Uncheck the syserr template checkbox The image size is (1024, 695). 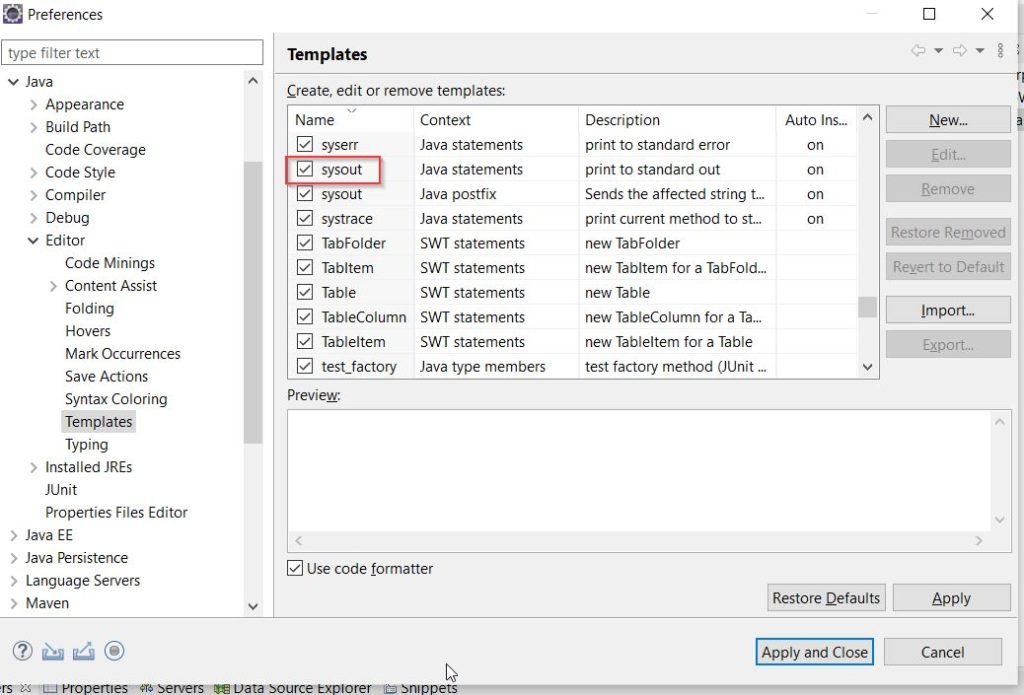click(x=305, y=145)
